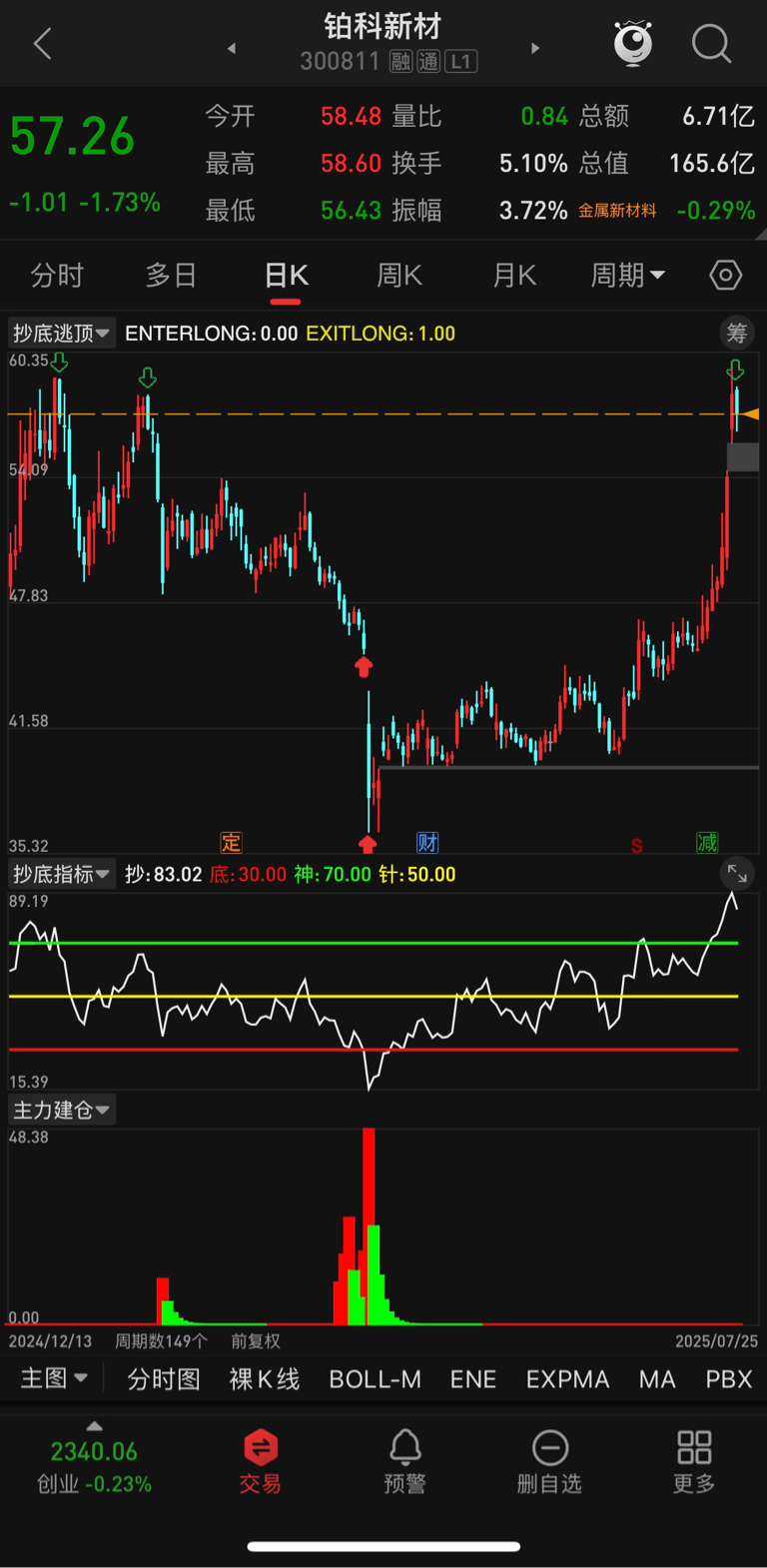Open the robot assistant icon

pos(633,43)
